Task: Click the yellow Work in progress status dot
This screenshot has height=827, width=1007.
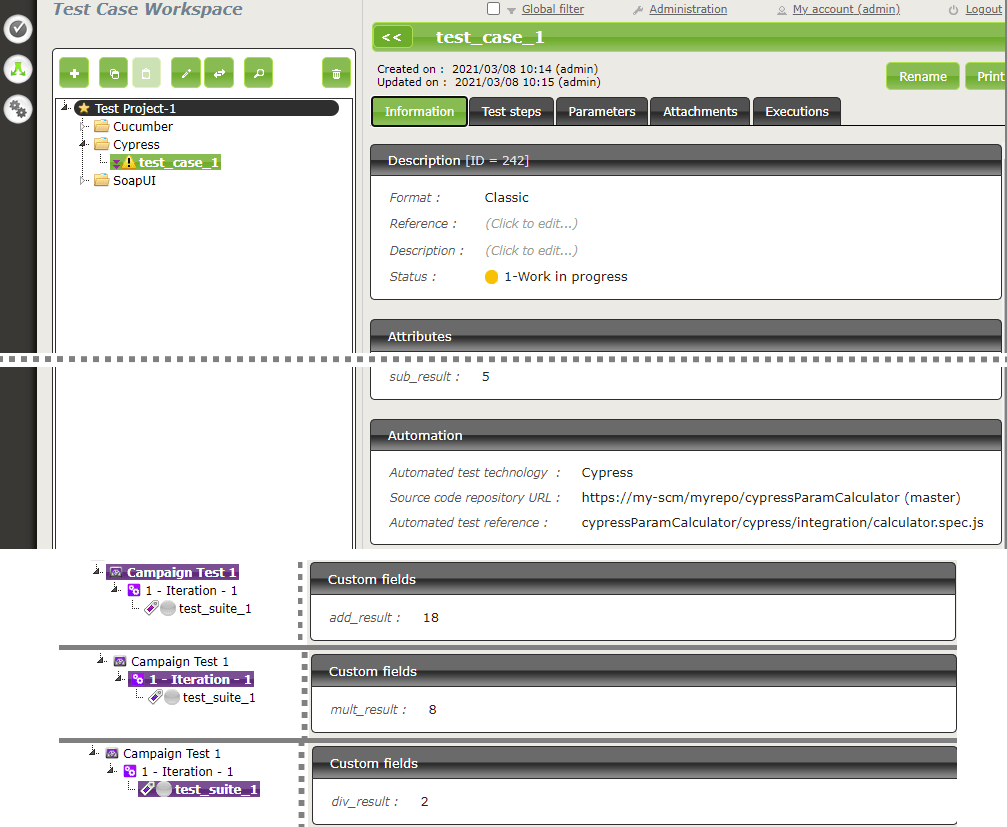Action: 491,276
